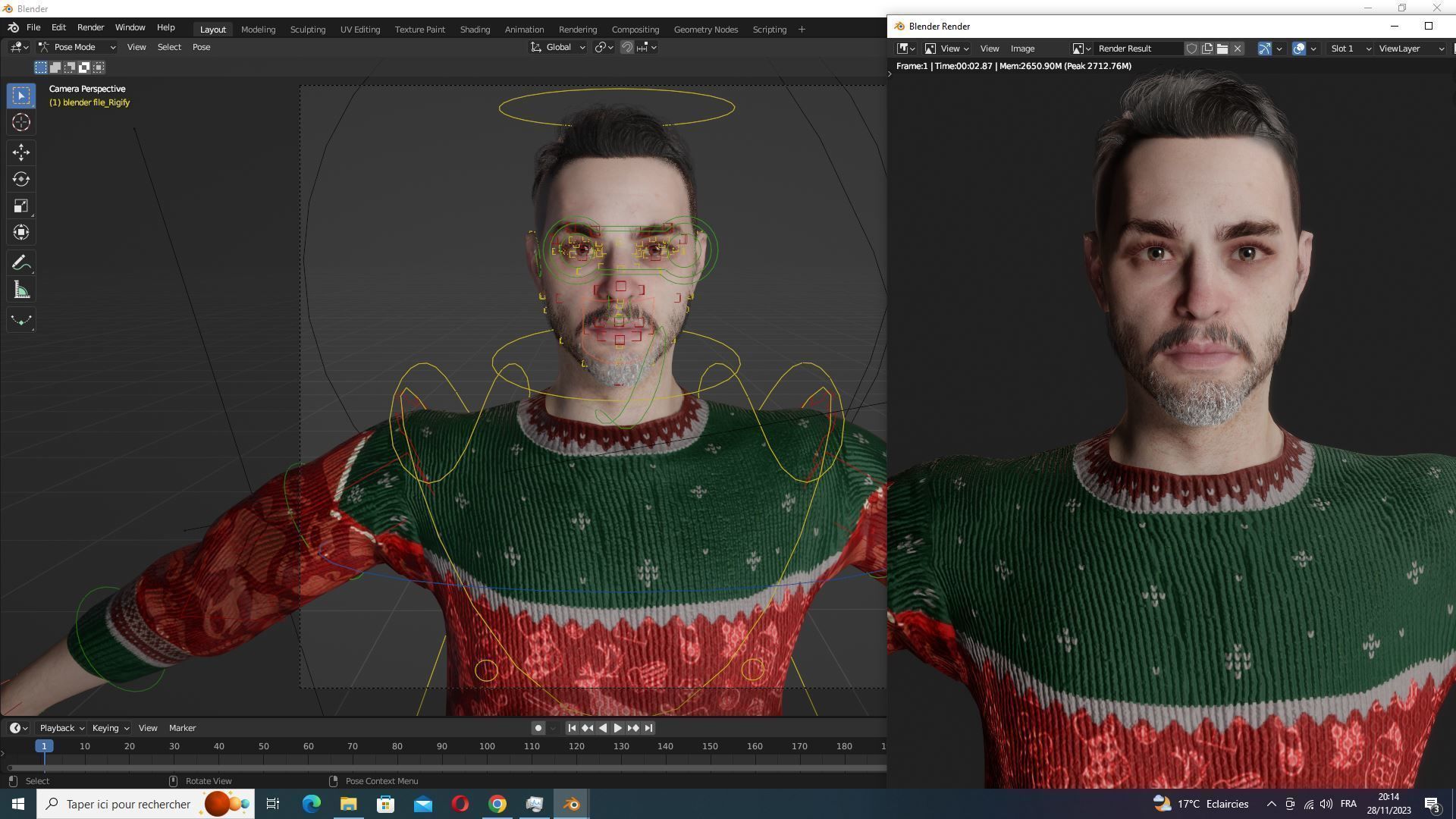Open the File menu

click(x=33, y=27)
